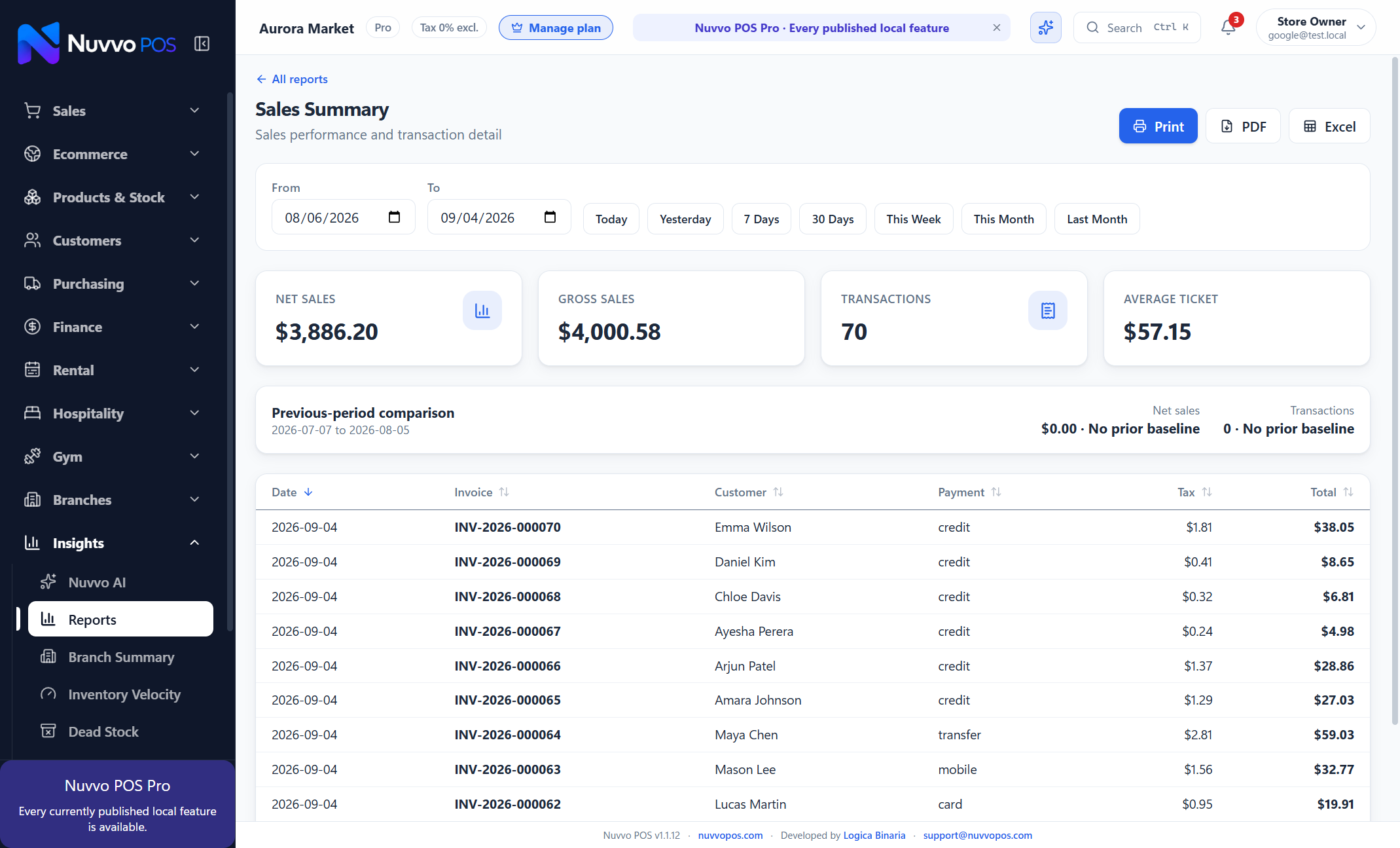
Task: Expand the Products & Stock chevron
Action: 194,197
